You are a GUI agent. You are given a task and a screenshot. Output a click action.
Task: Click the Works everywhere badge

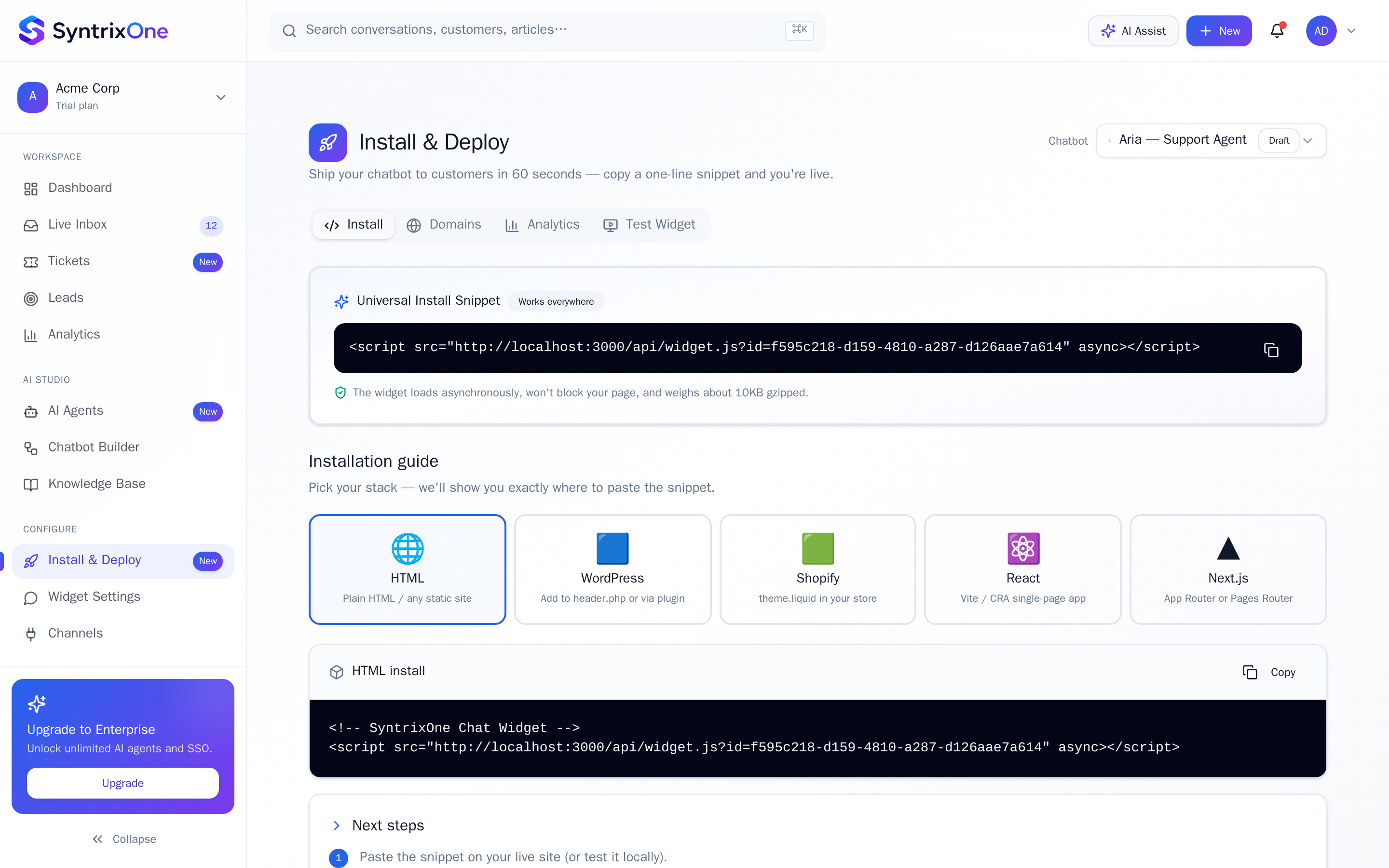coord(556,301)
